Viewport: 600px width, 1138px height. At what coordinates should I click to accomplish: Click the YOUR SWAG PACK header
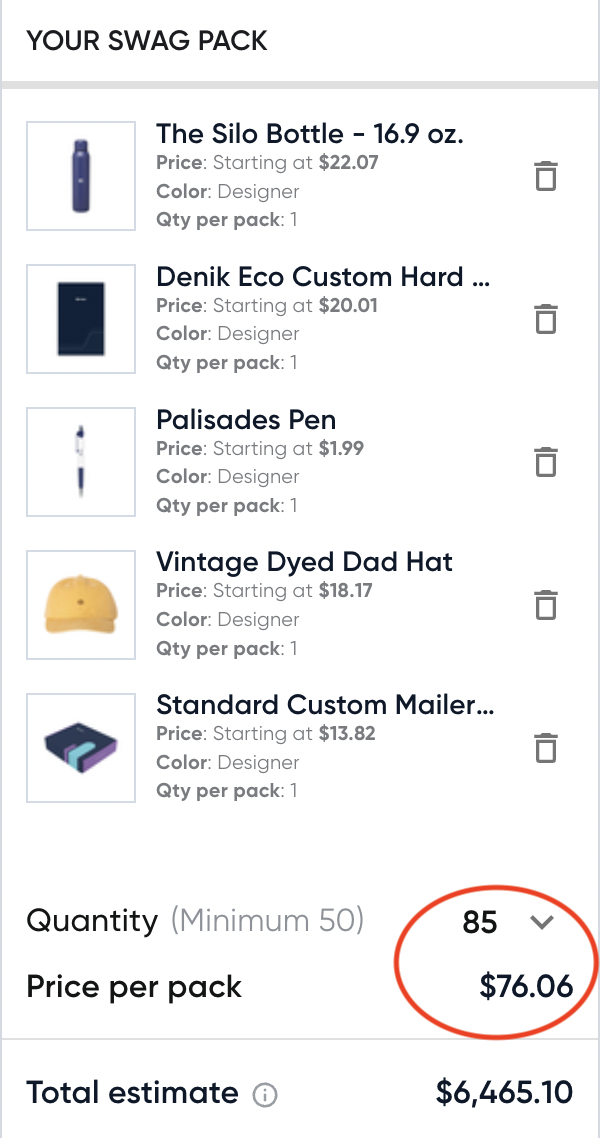146,41
